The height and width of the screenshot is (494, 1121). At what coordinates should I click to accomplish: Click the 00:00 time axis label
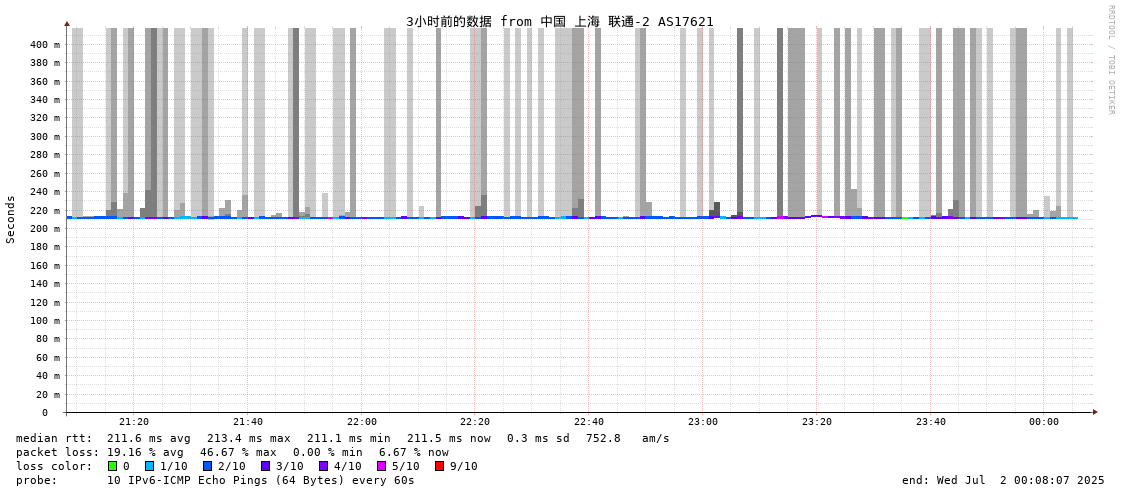point(1044,422)
